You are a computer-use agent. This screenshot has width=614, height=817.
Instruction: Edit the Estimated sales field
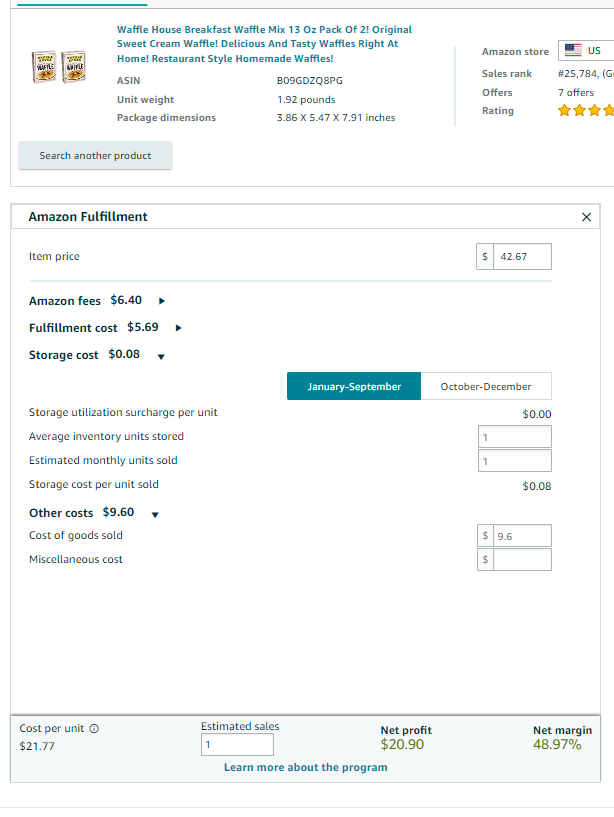(237, 745)
